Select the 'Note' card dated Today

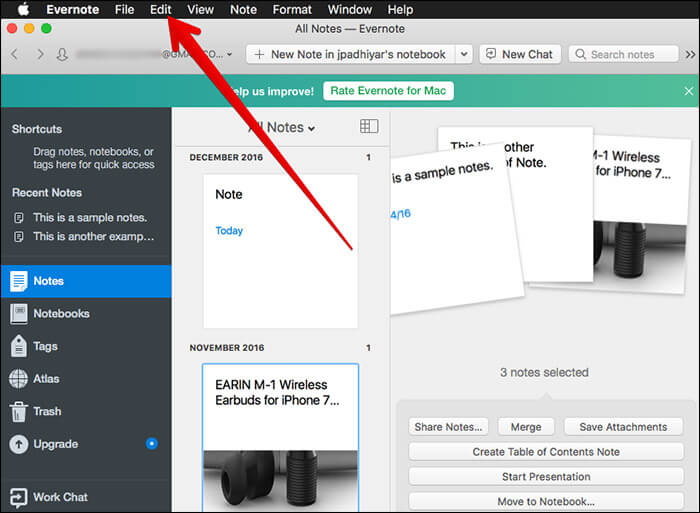(280, 251)
